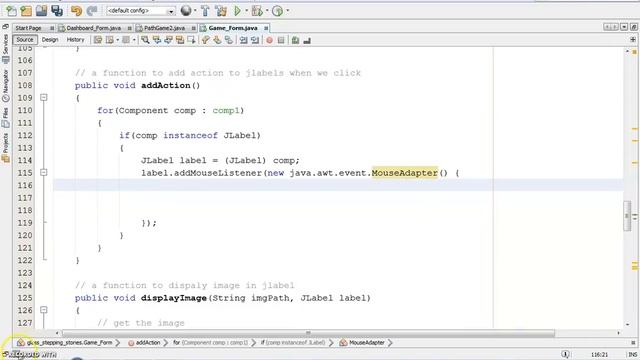Switch editor to Design view
640x360 pixels.
pyautogui.click(x=50, y=40)
